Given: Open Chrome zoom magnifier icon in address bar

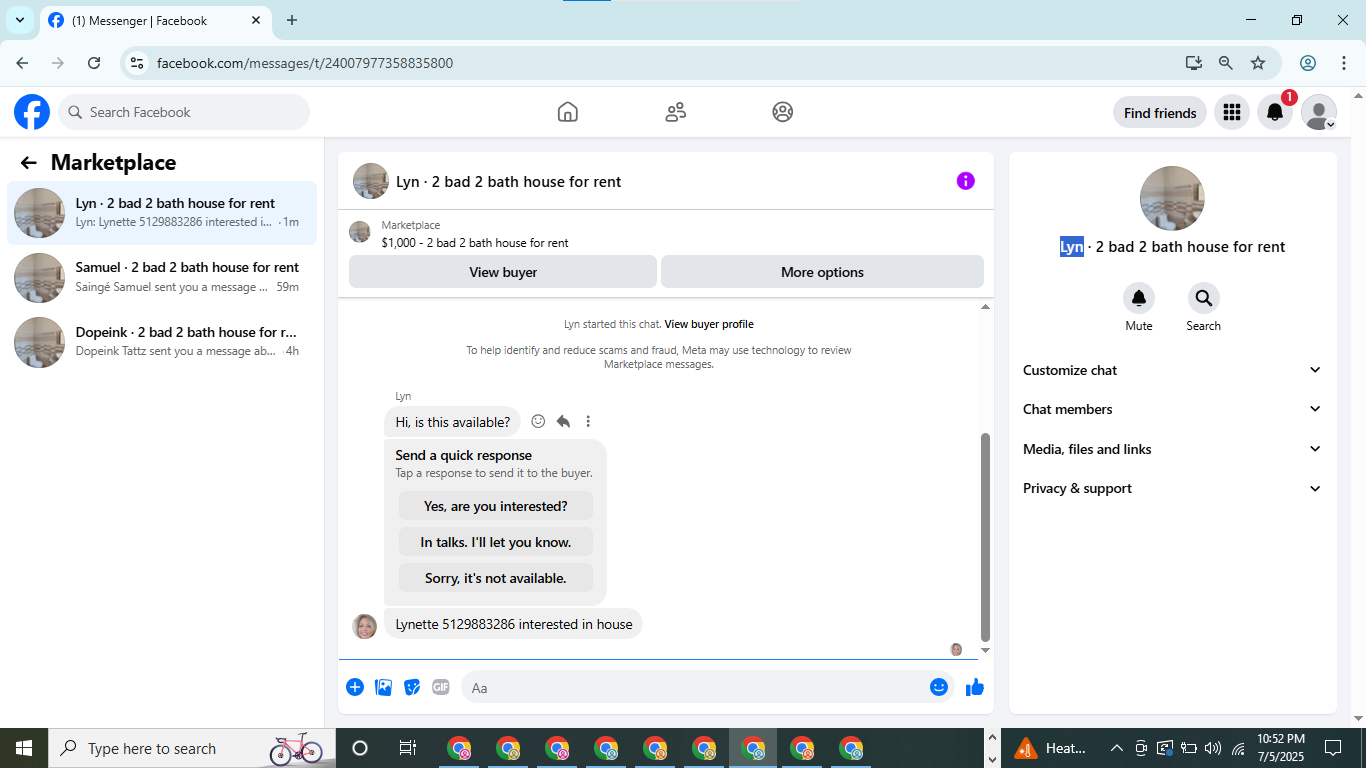Looking at the screenshot, I should click(1226, 63).
